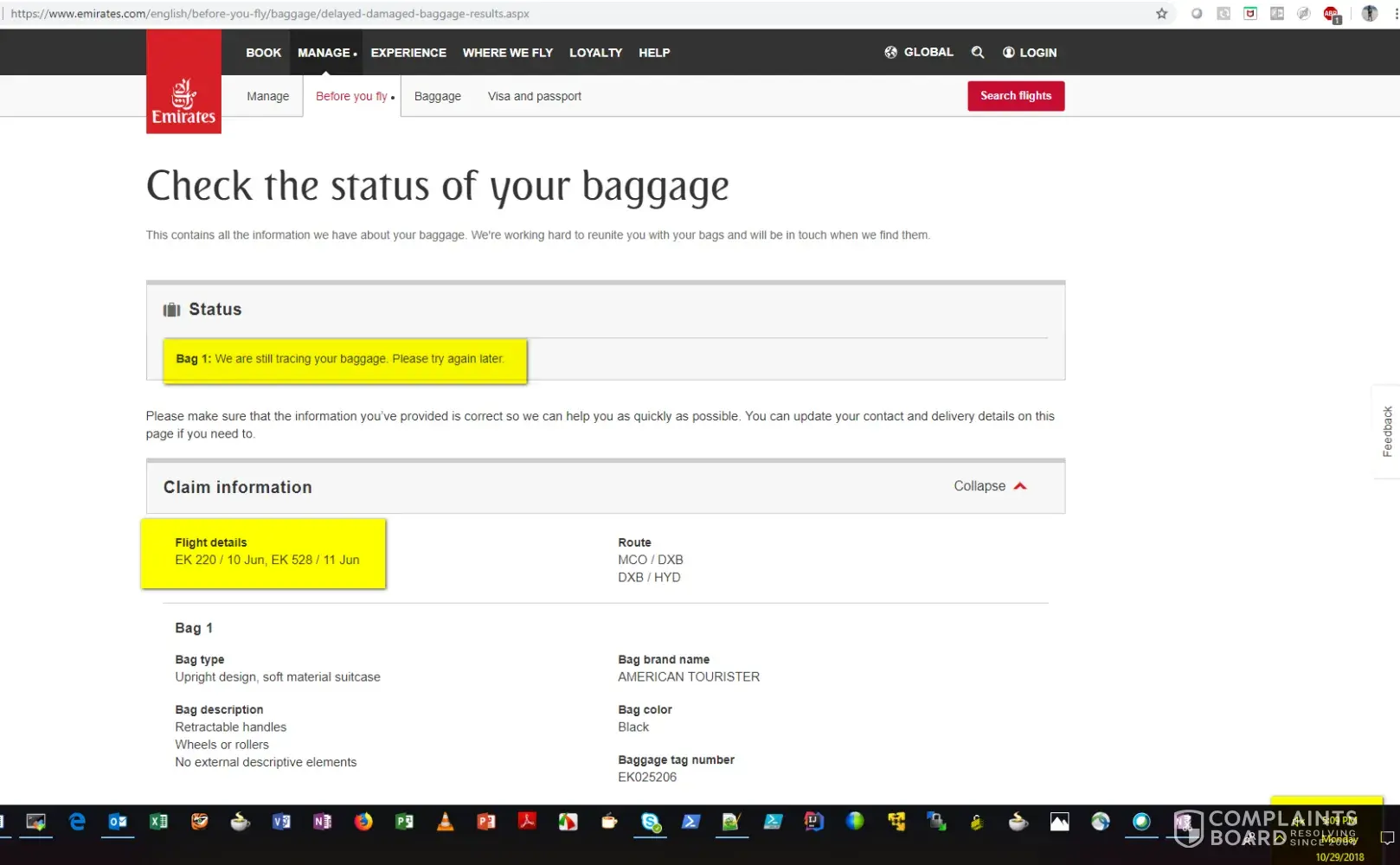Open the MANAGE menu
The width and height of the screenshot is (1400, 865).
click(324, 53)
